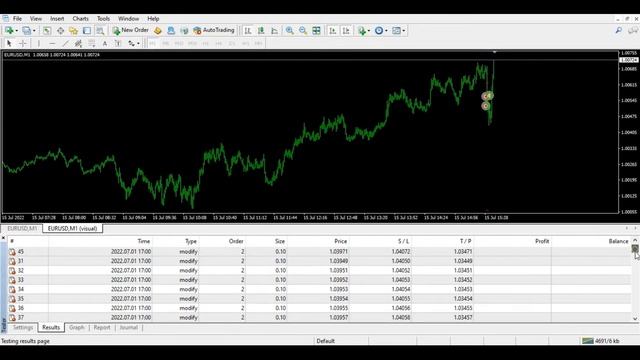Show the Data Window crosshair-target icon
This screenshot has width=640, height=360.
(60, 31)
